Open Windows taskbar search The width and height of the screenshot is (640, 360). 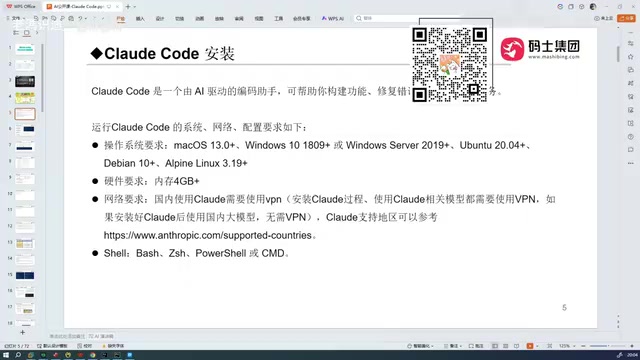(x=18, y=355)
